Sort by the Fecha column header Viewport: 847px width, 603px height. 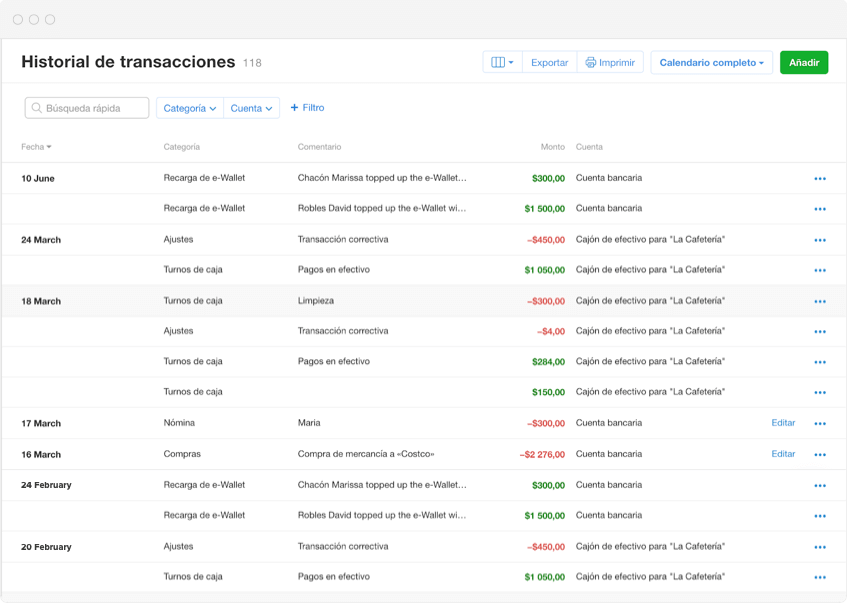coord(36,147)
